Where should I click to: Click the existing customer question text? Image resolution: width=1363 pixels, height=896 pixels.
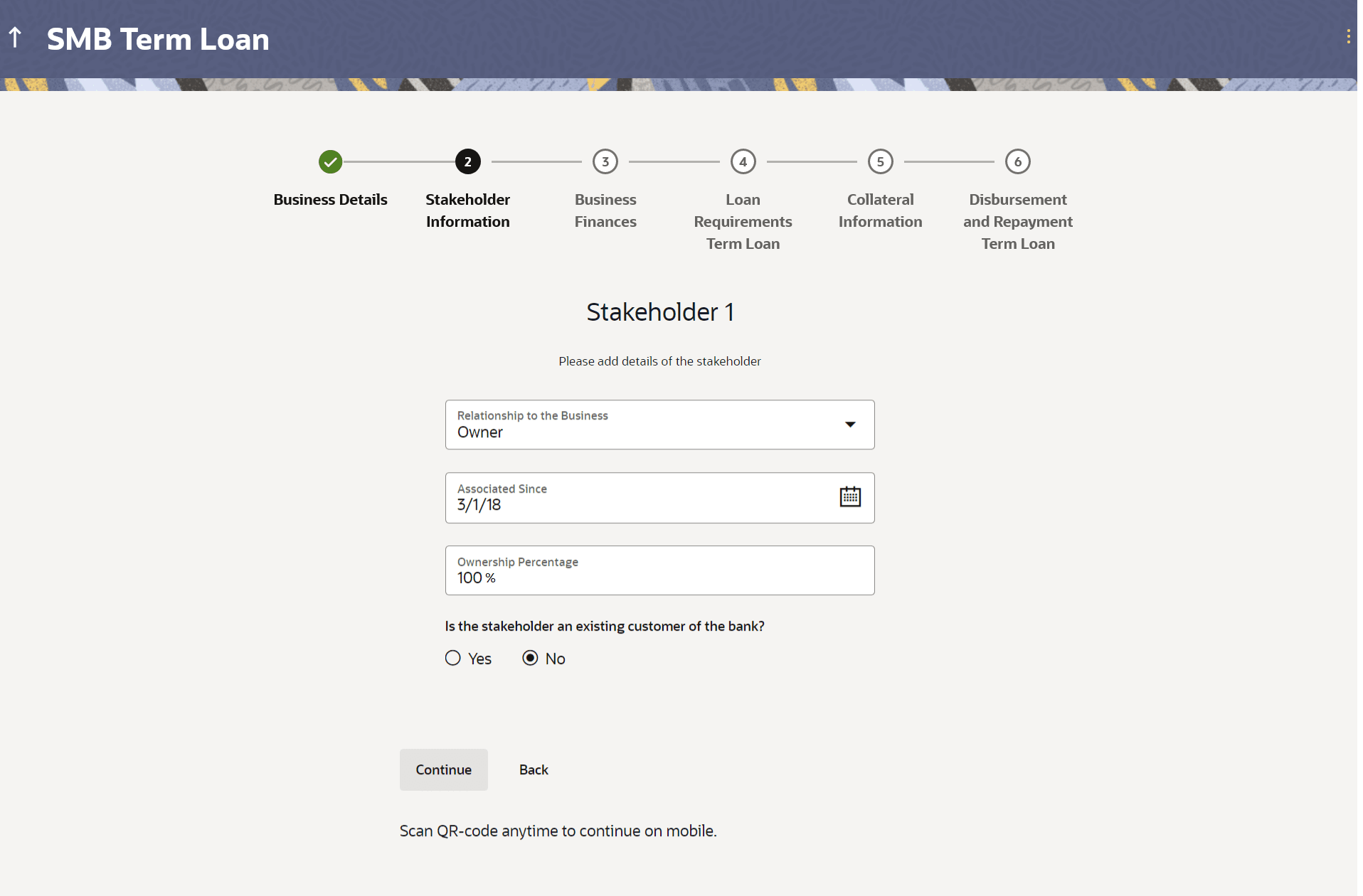tap(605, 626)
